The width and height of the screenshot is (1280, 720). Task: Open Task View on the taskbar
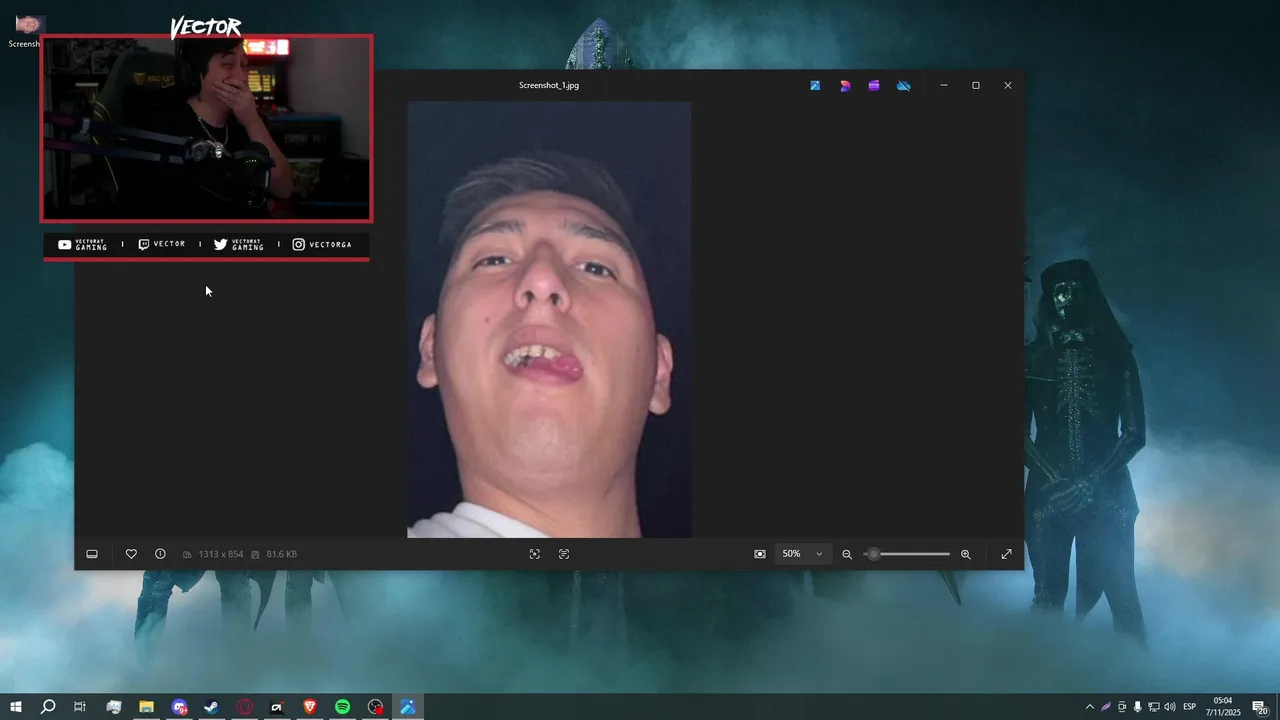(x=80, y=707)
